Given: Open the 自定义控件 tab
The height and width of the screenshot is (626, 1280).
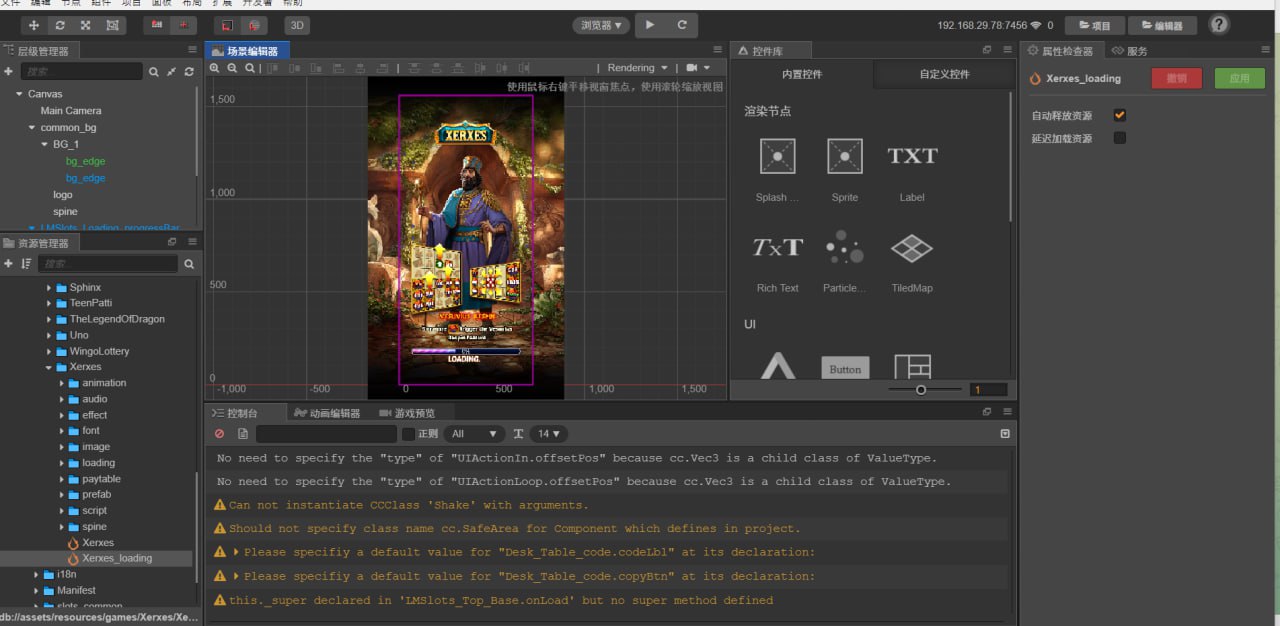Looking at the screenshot, I should pyautogui.click(x=944, y=74).
